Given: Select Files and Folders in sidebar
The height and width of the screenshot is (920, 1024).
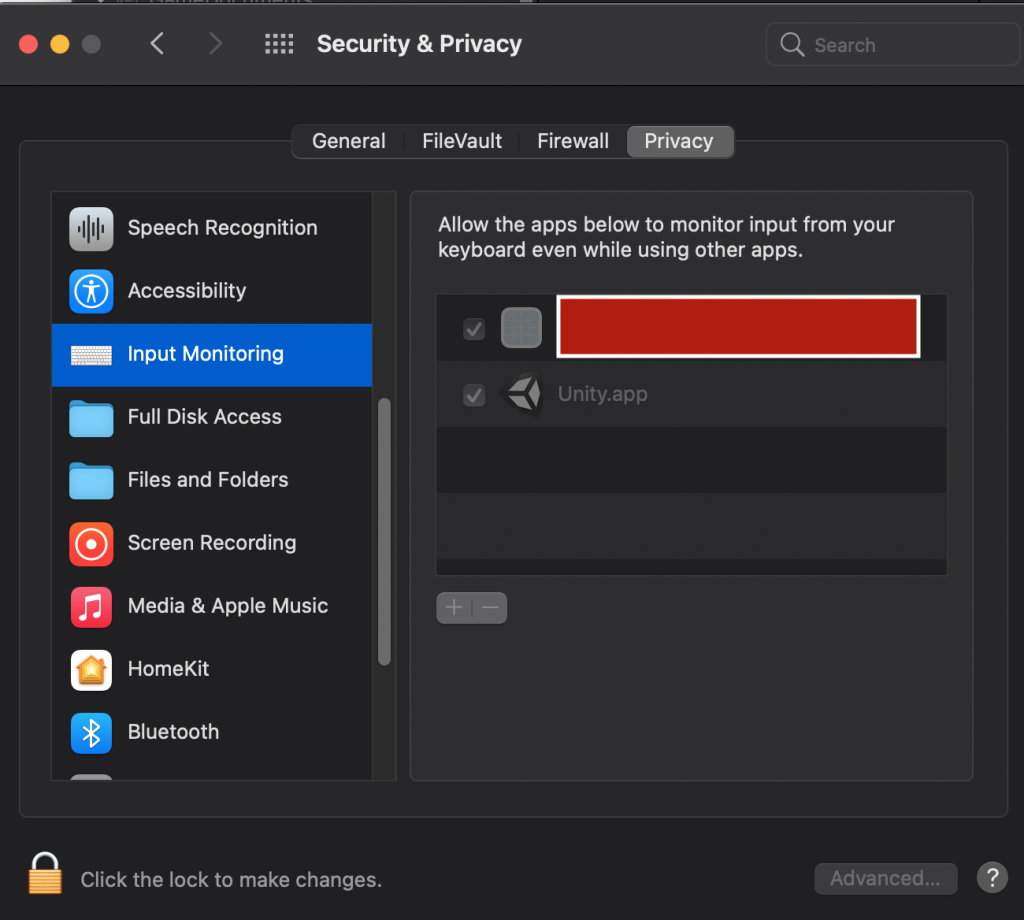Looking at the screenshot, I should (208, 480).
